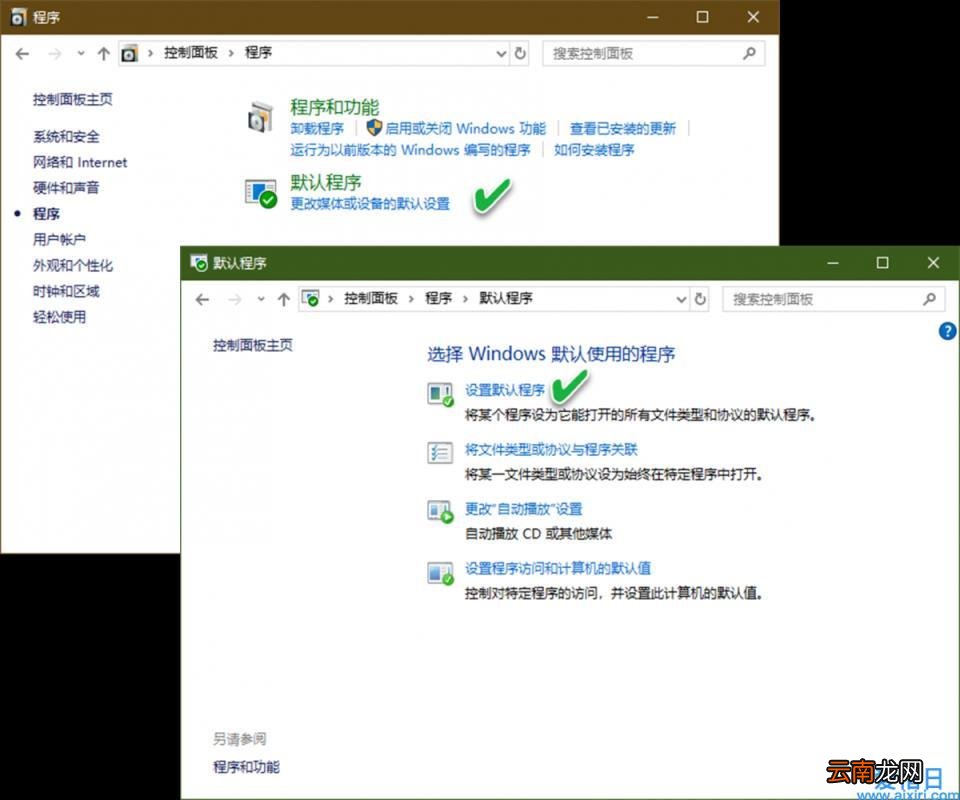Click search magnifier in 程序 window
Viewport: 960px width, 800px height.
point(749,53)
